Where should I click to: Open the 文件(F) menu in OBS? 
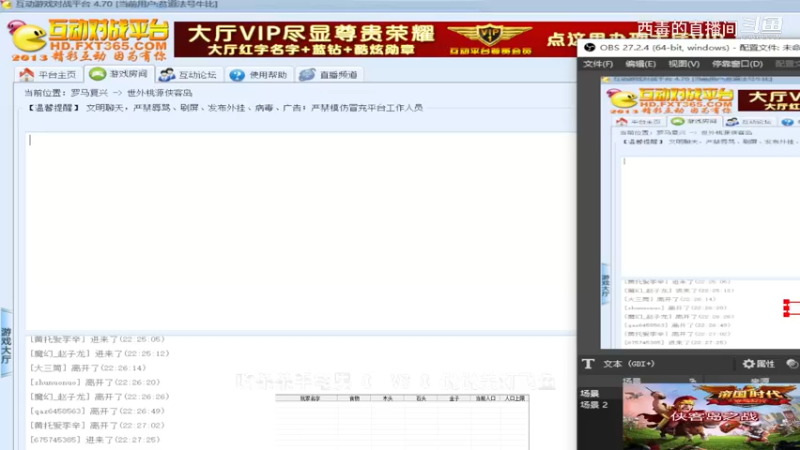tap(597, 64)
